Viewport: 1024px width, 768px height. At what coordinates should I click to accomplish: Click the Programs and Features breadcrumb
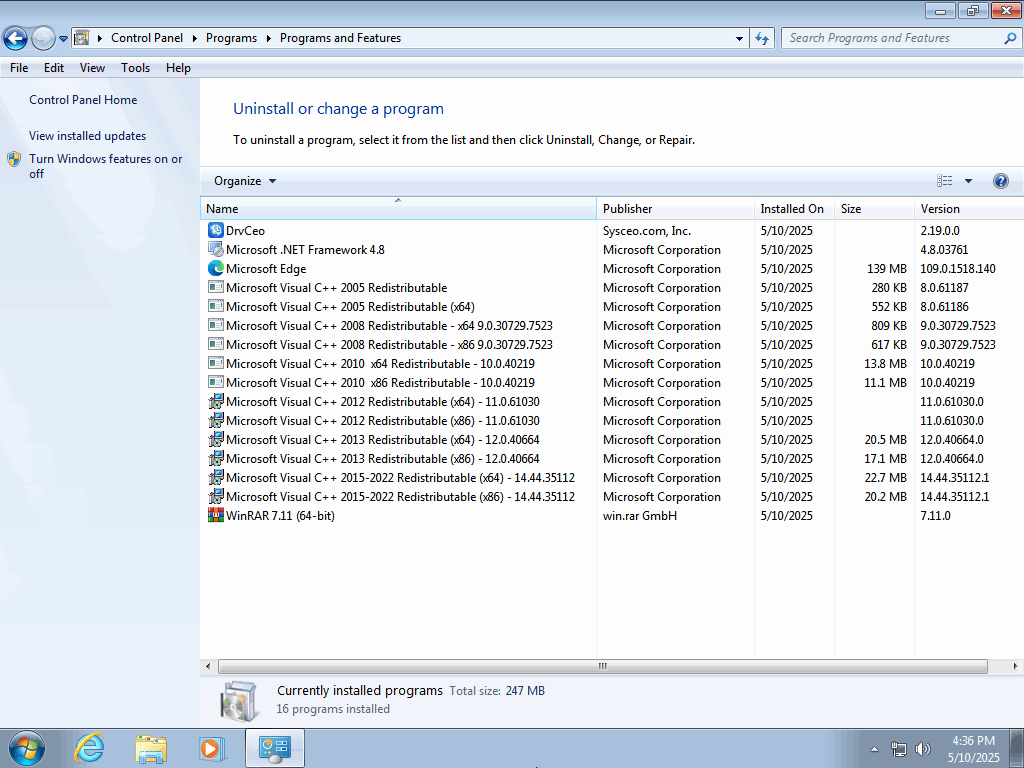pos(340,39)
